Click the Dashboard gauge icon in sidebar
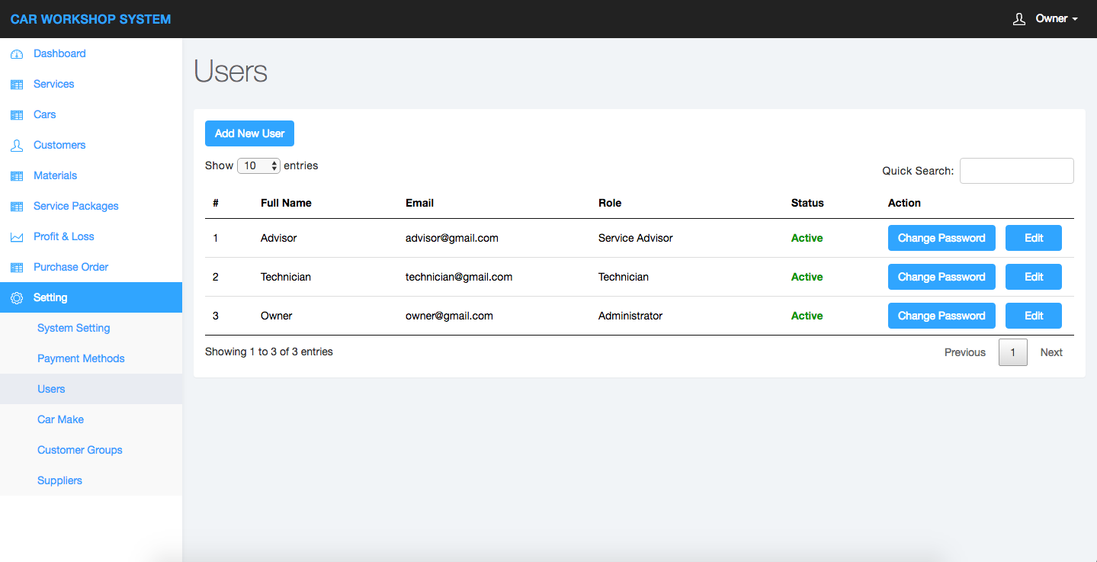Viewport: 1097px width, 562px height. tap(16, 54)
